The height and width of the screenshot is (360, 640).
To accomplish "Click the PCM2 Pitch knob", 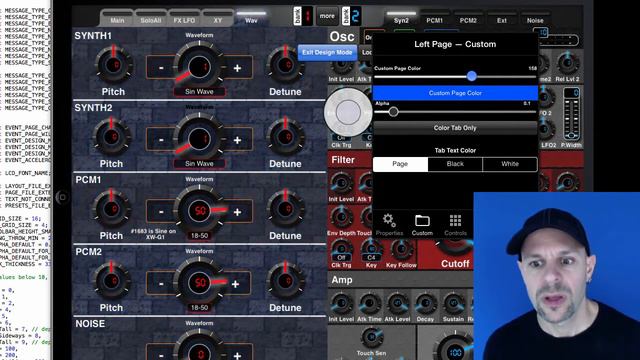I will tap(112, 281).
